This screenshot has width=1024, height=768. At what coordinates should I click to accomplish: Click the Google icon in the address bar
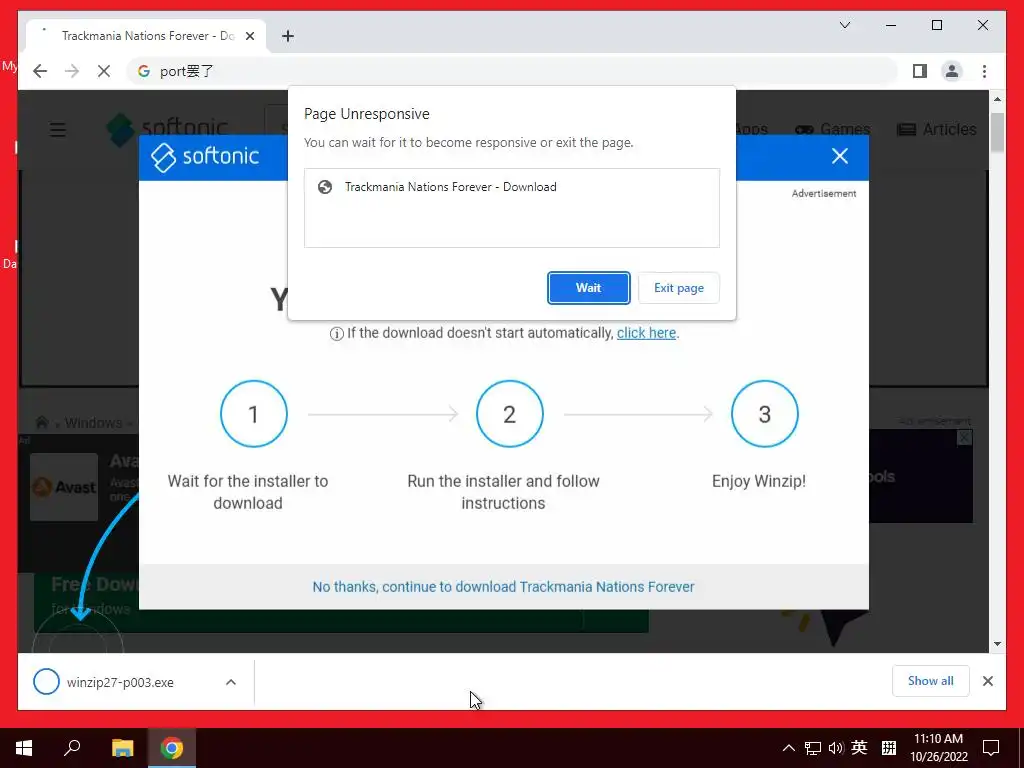click(x=144, y=71)
